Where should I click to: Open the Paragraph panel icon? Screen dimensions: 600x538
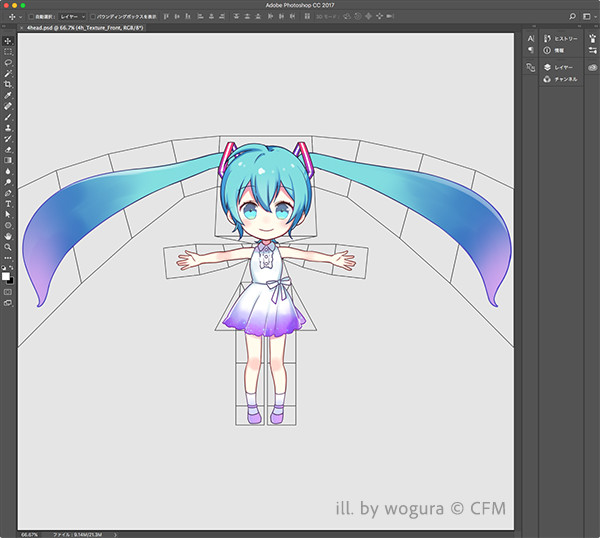pyautogui.click(x=530, y=50)
